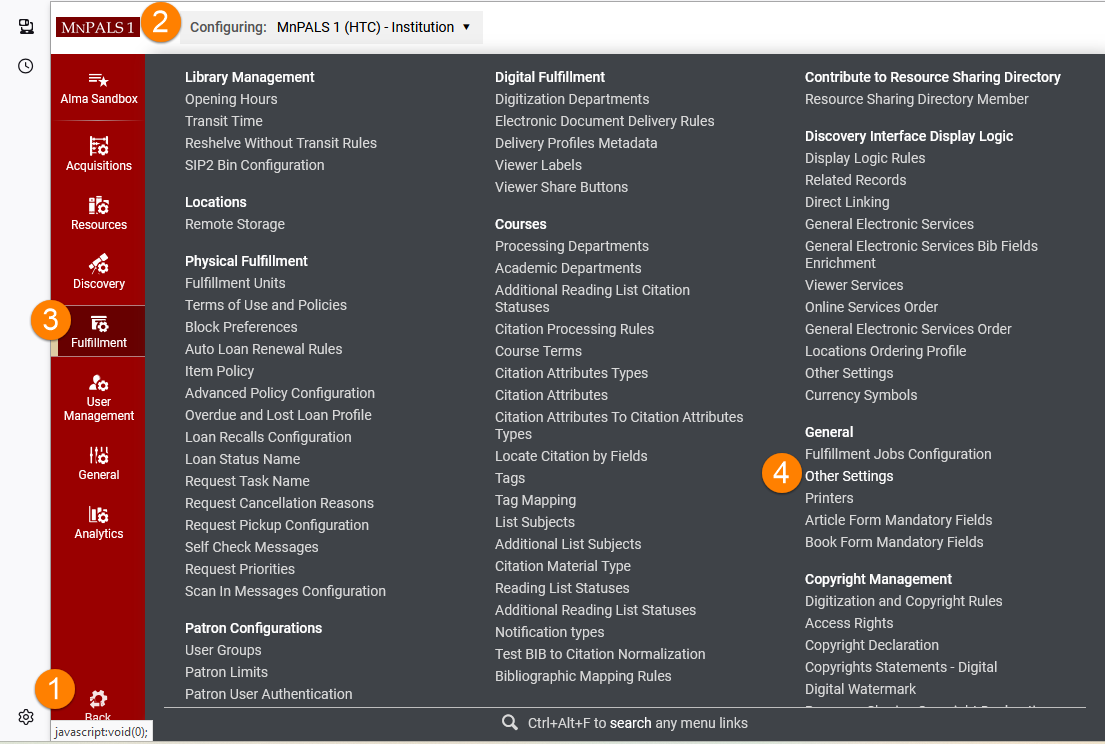Image resolution: width=1105 pixels, height=744 pixels.
Task: Open Auto Loan Renewal Rules
Action: click(x=264, y=349)
